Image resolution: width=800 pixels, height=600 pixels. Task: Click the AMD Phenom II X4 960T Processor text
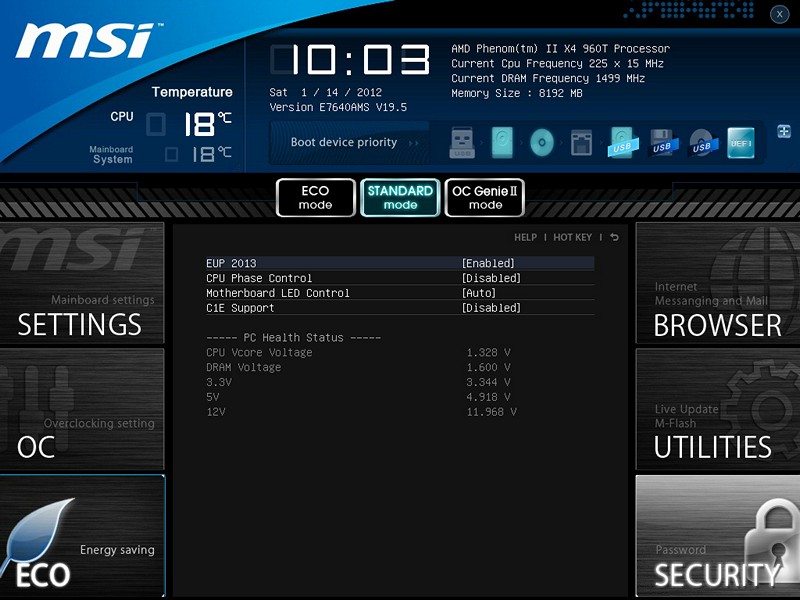[560, 48]
